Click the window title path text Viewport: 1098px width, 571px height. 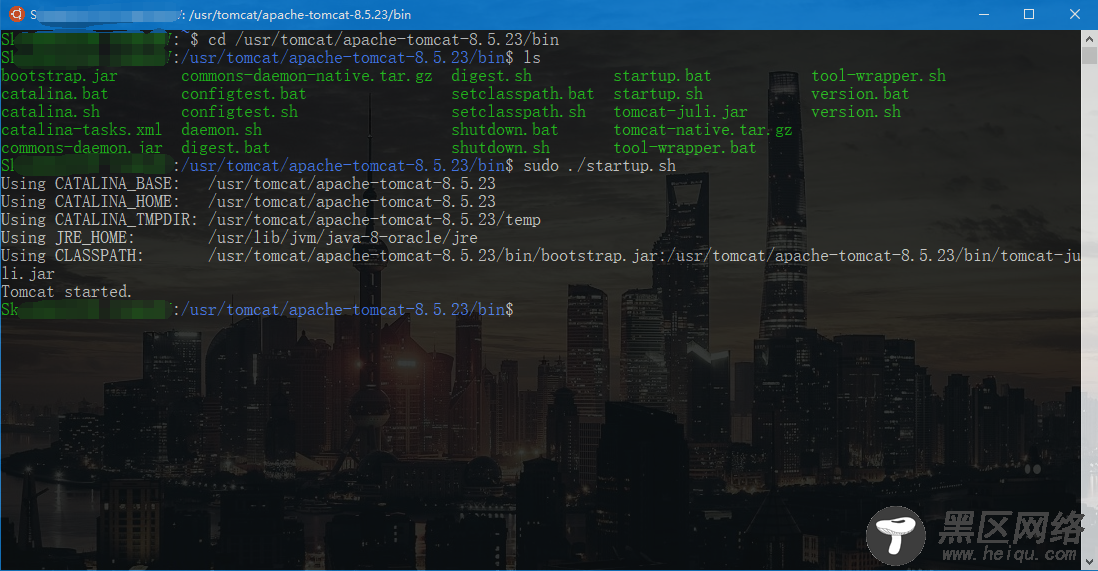click(300, 15)
